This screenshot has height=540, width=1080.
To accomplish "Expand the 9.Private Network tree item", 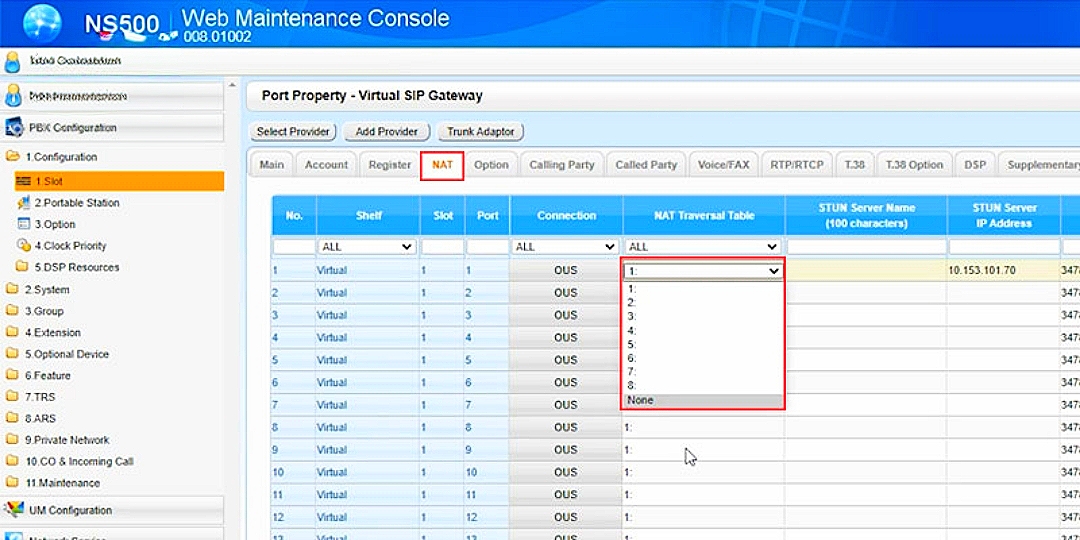I will tap(67, 440).
